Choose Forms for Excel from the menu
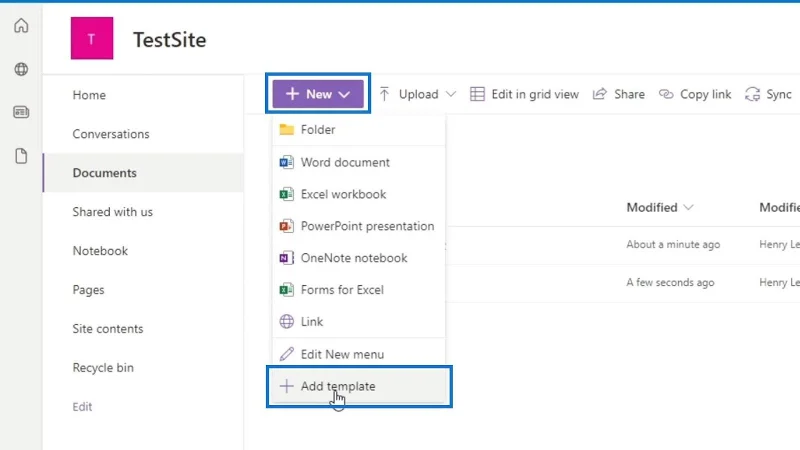 pos(359,290)
